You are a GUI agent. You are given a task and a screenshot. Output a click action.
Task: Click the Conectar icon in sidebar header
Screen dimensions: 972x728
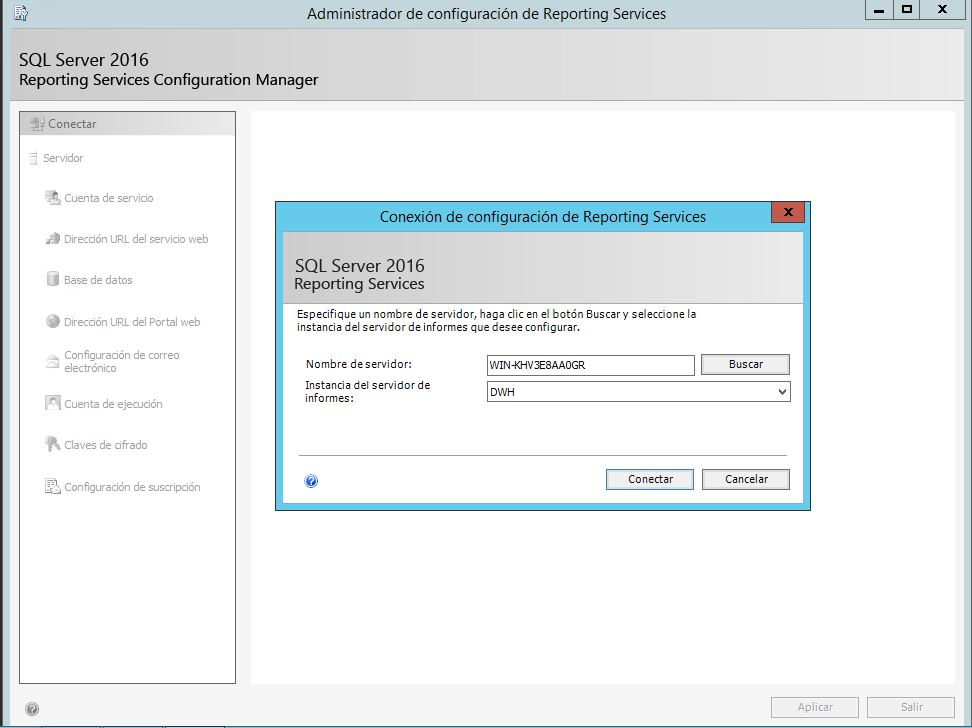pyautogui.click(x=38, y=124)
